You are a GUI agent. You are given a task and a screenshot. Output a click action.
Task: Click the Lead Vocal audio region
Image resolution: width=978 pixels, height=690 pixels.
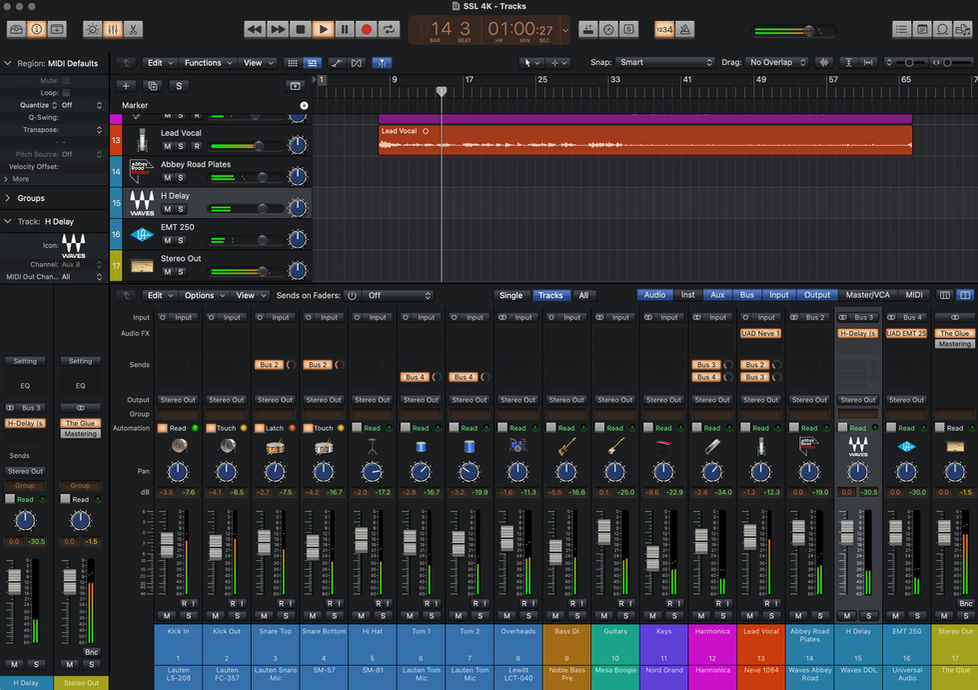tap(645, 140)
